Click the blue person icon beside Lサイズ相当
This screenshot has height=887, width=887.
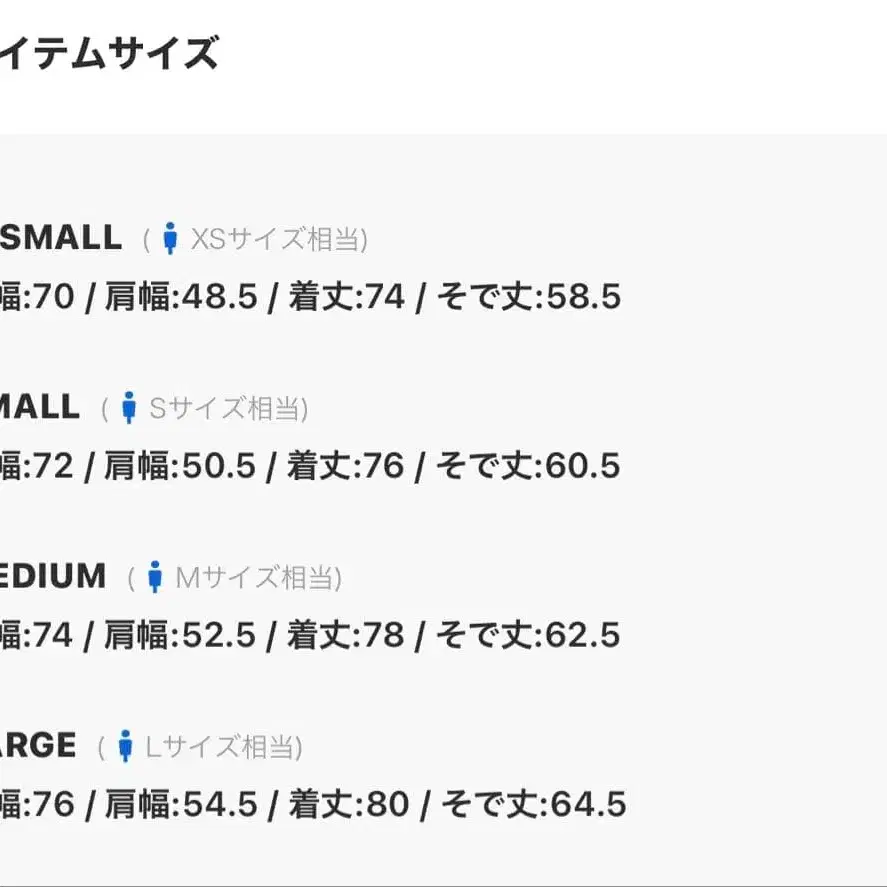[125, 746]
